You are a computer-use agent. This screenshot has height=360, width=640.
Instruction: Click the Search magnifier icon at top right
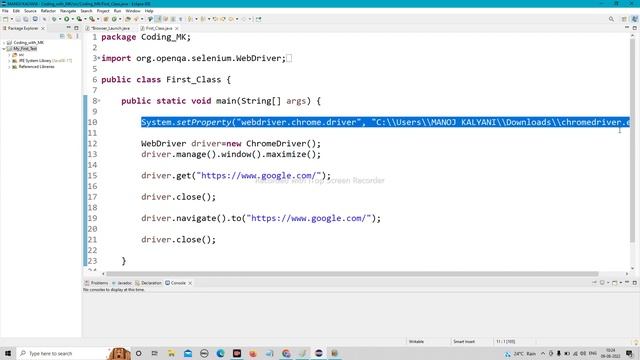point(611,19)
